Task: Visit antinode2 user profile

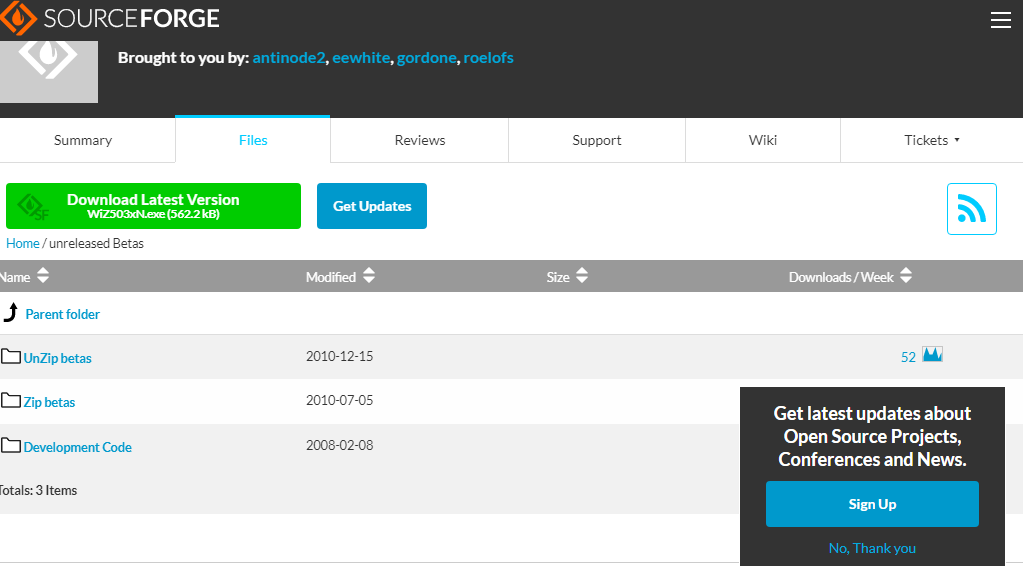Action: [288, 57]
